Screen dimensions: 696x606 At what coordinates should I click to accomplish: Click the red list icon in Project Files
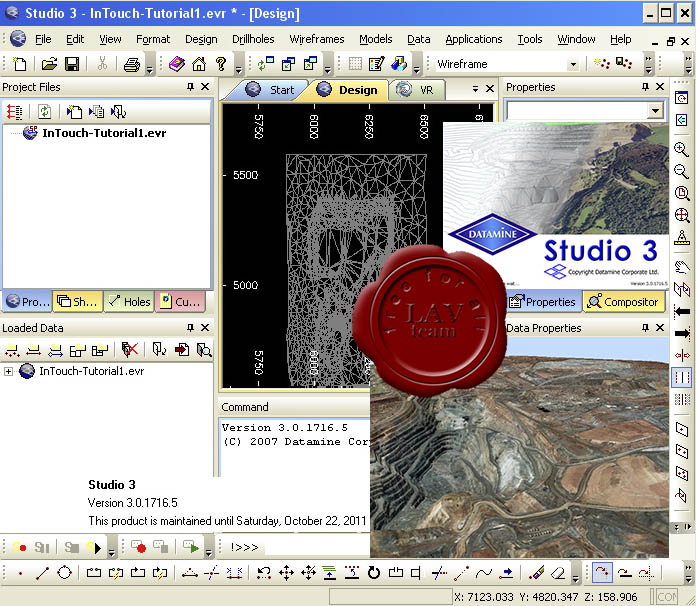point(14,112)
